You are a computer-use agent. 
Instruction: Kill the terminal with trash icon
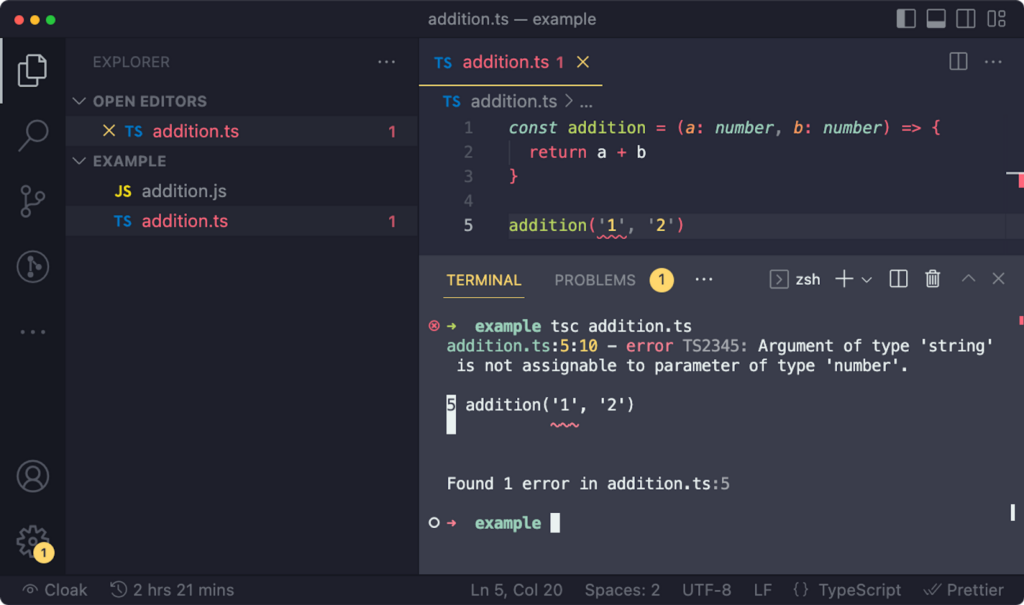[x=932, y=280]
